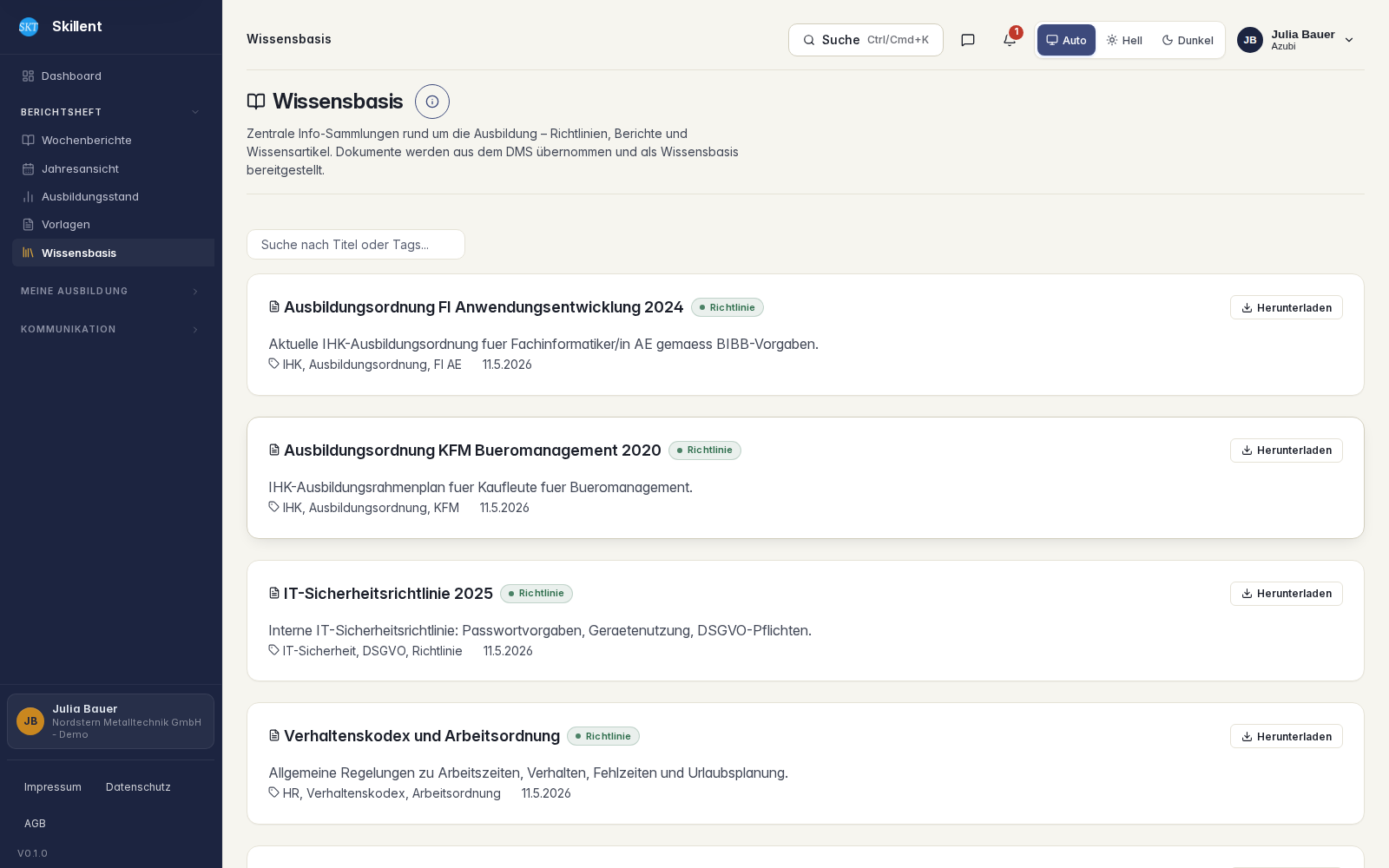Click document icon of IT-Sicherheitsrichtlinie 2025
The image size is (1389, 868).
point(274,594)
